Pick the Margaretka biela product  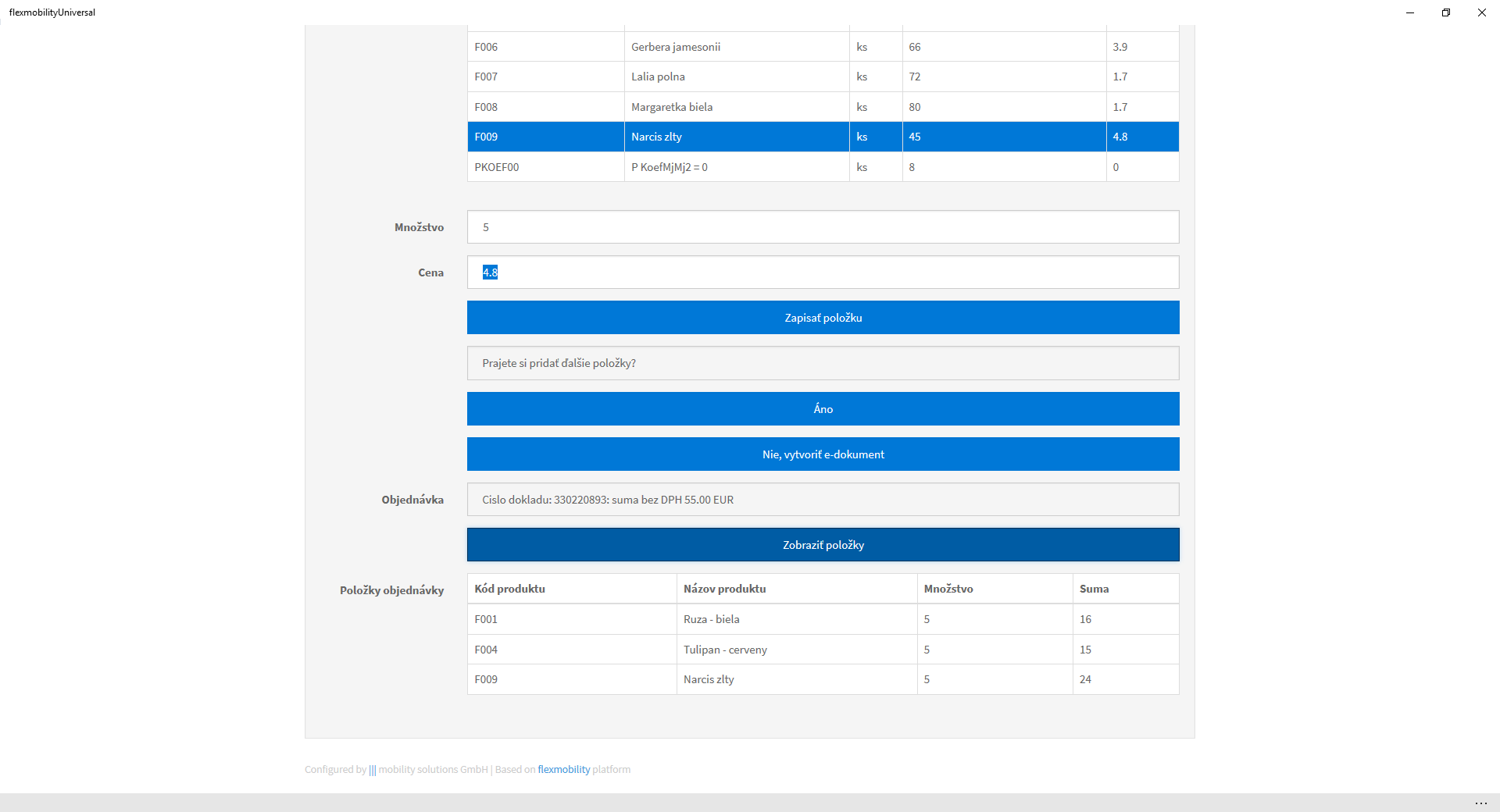823,107
